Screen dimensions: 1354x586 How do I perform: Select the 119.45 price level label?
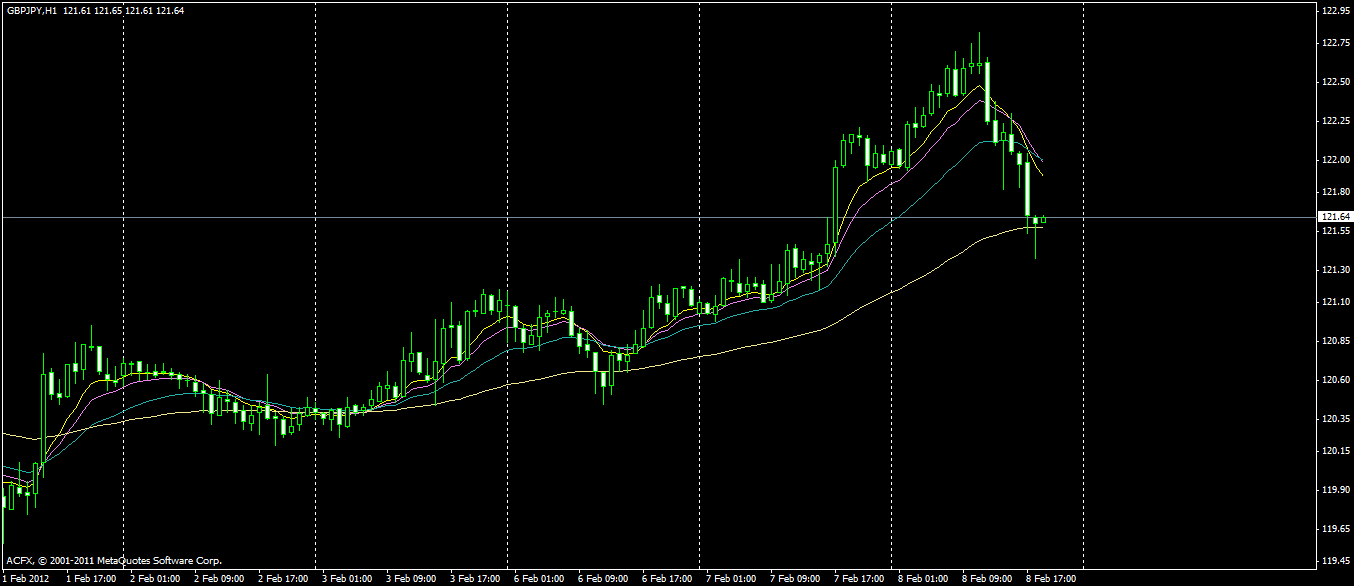pyautogui.click(x=1336, y=561)
